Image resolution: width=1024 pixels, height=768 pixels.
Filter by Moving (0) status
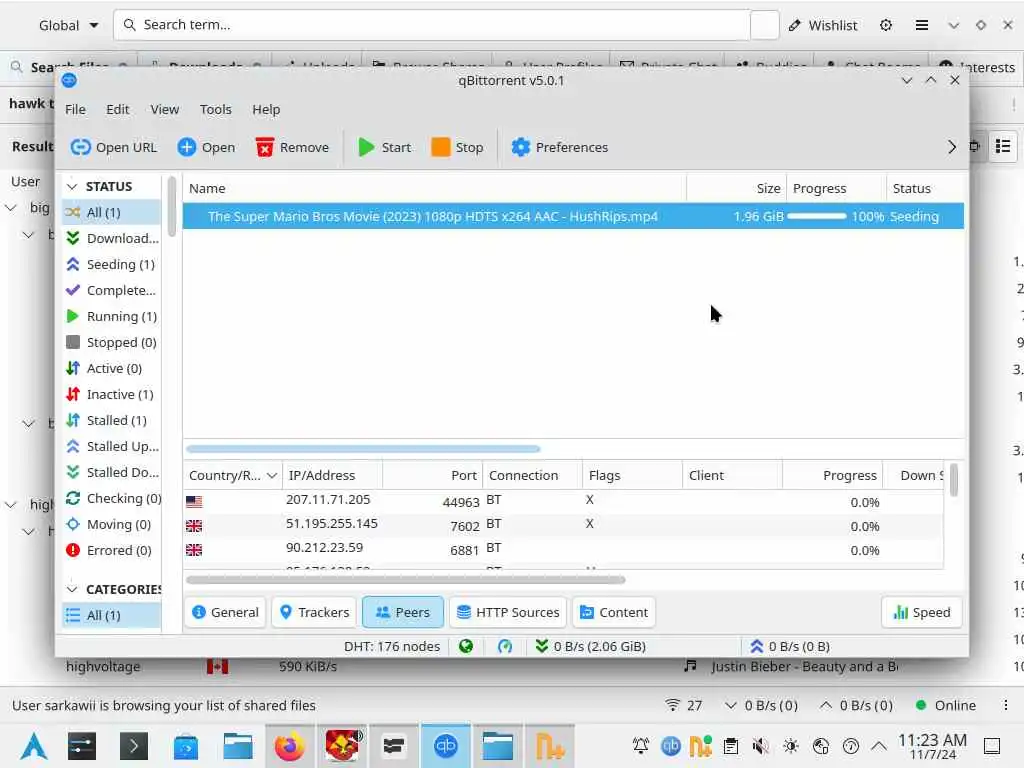click(112, 525)
